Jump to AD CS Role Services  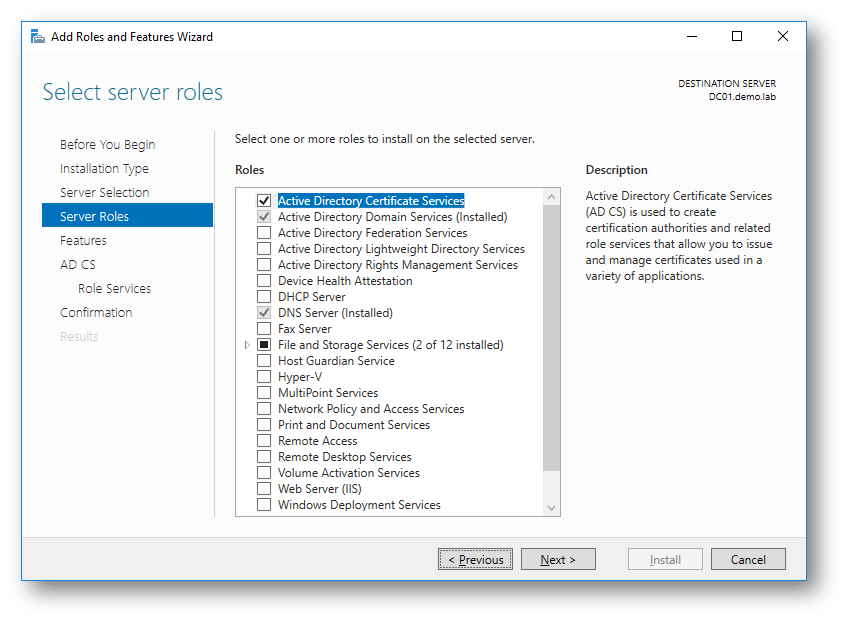click(x=114, y=289)
